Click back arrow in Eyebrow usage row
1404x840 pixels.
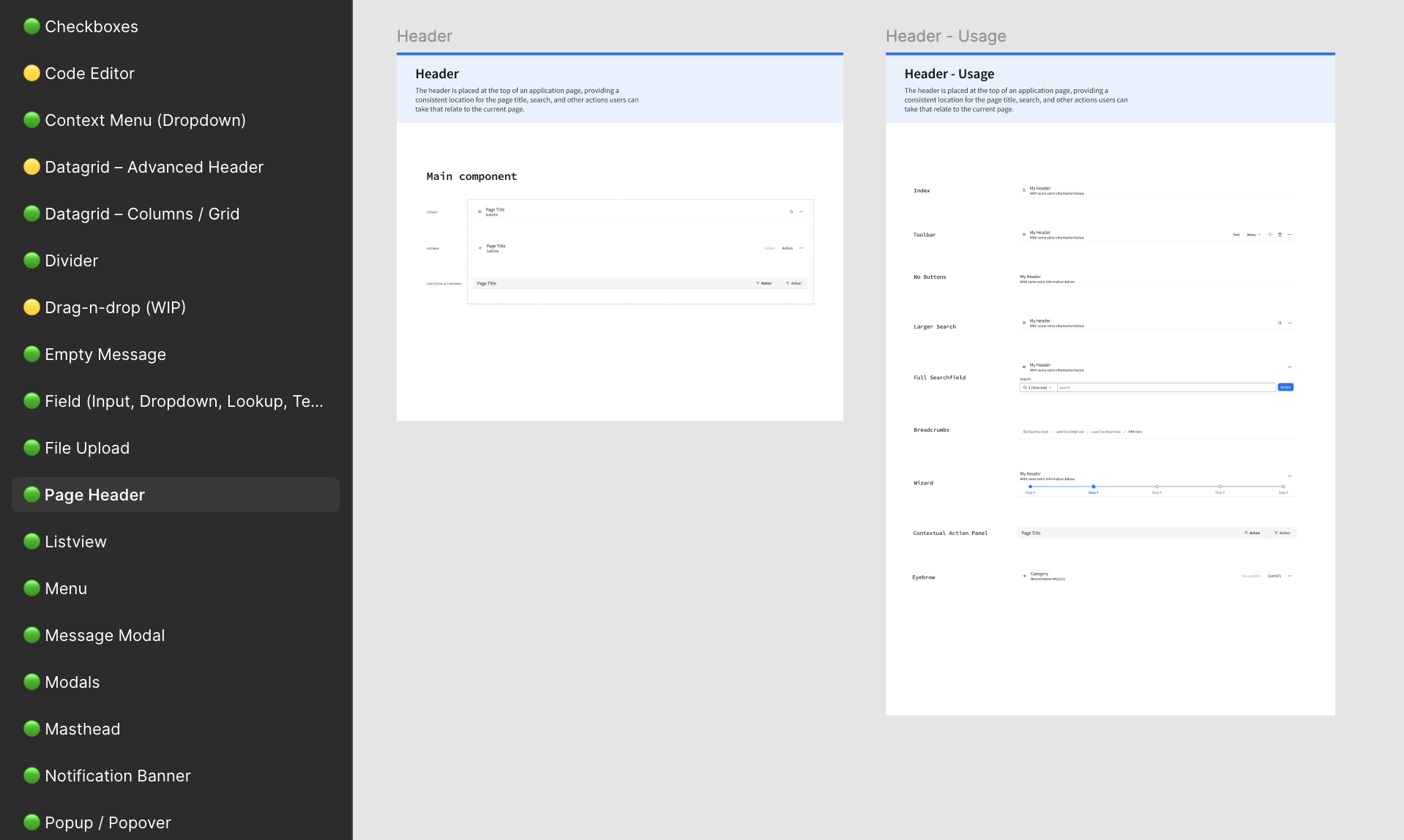1025,576
